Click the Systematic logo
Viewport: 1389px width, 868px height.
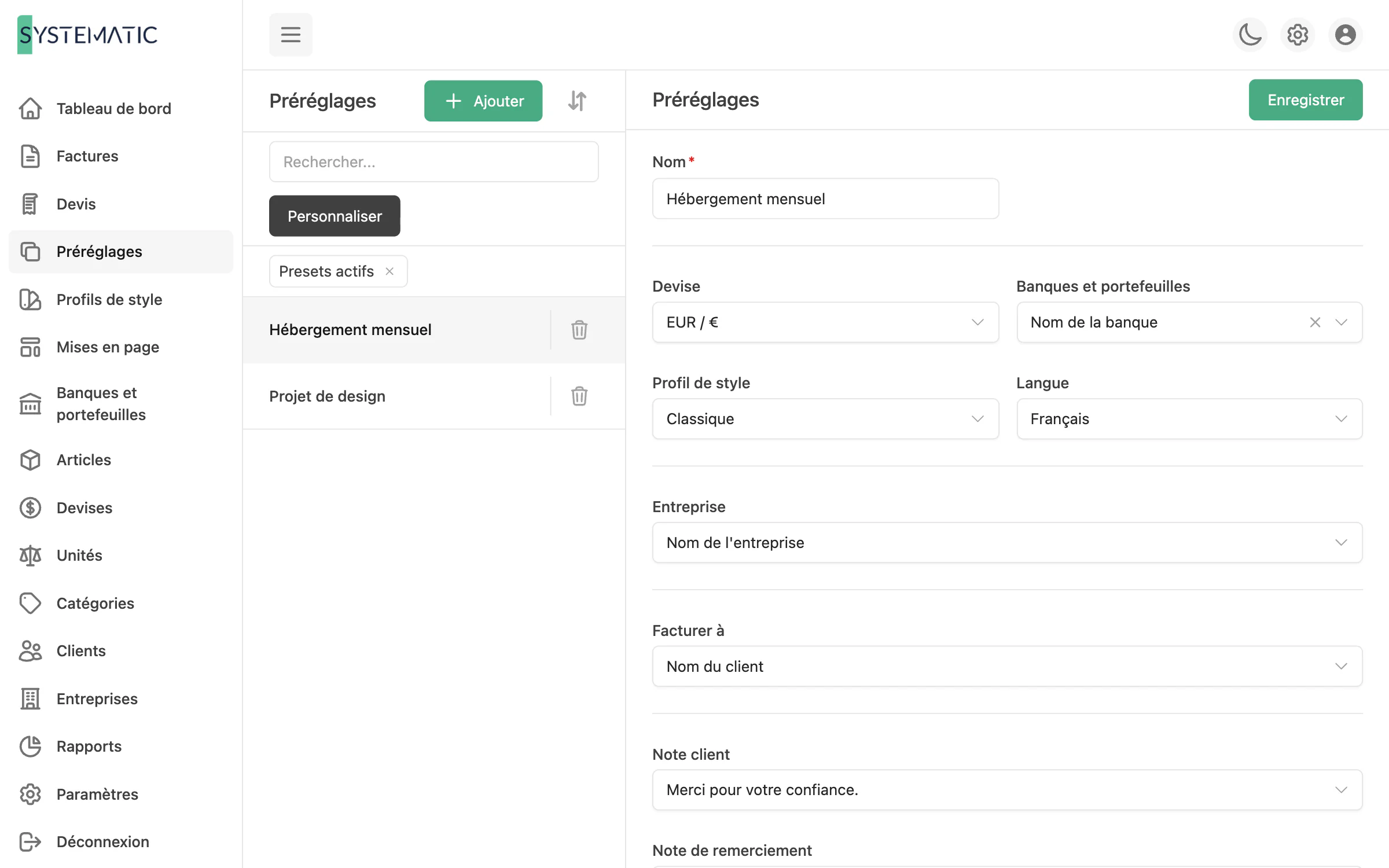point(87,35)
